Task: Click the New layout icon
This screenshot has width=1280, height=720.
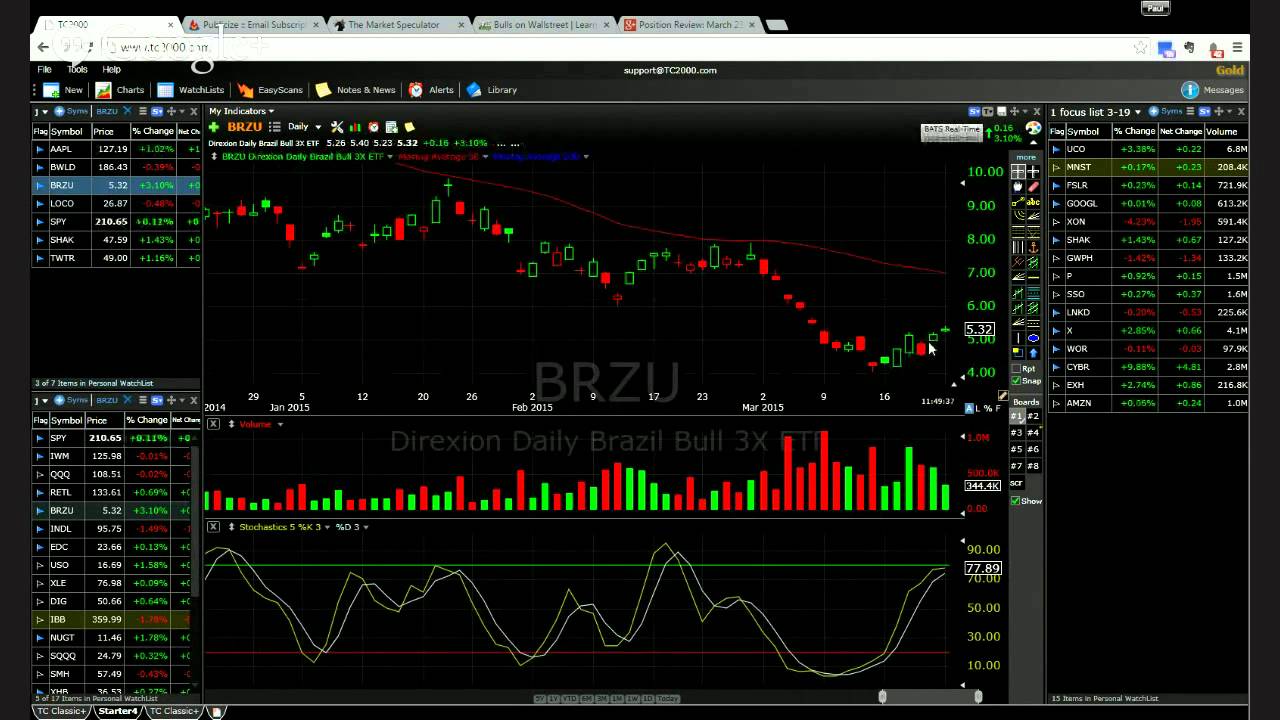Action: [51, 90]
